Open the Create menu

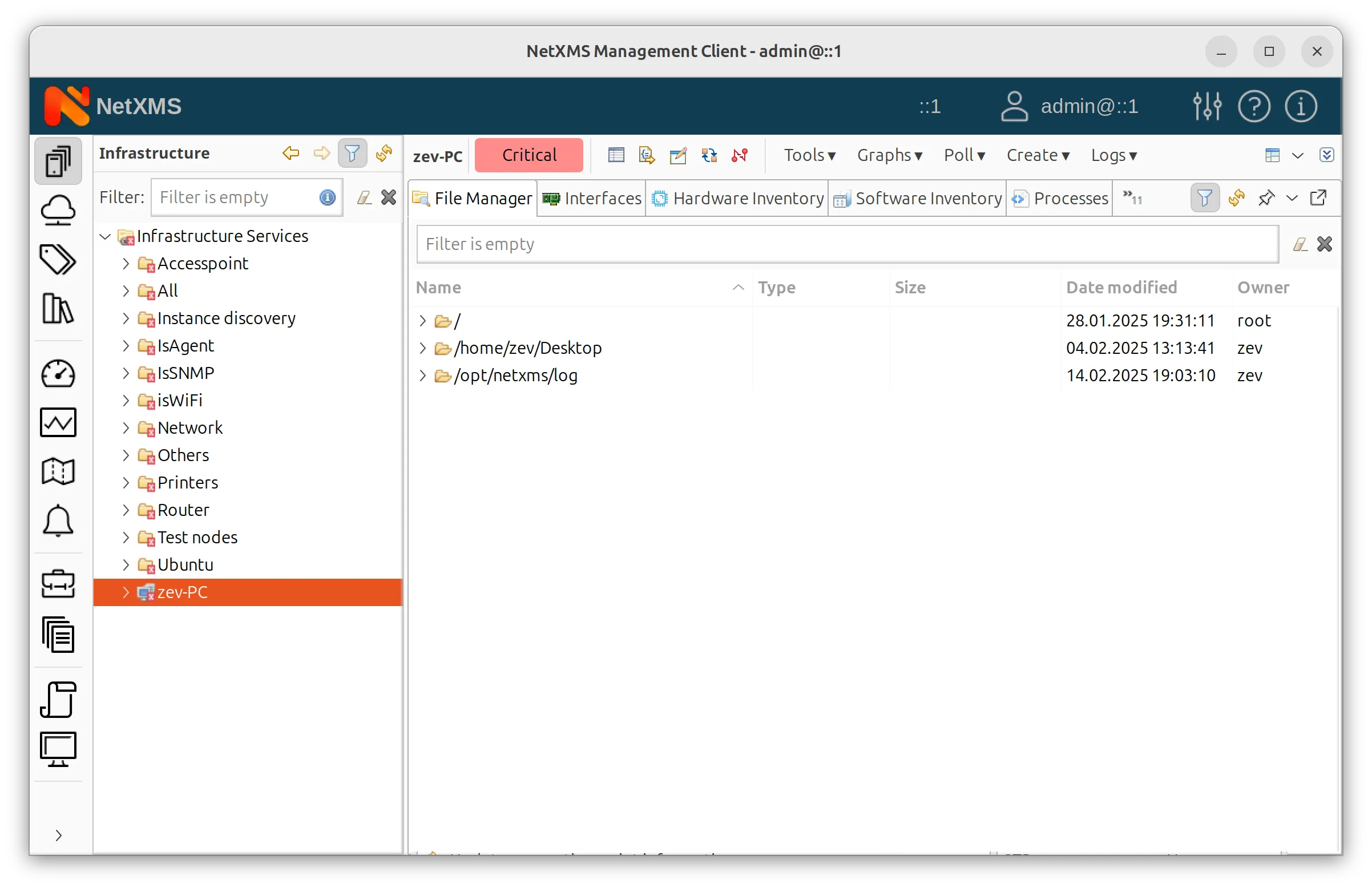click(x=1038, y=155)
